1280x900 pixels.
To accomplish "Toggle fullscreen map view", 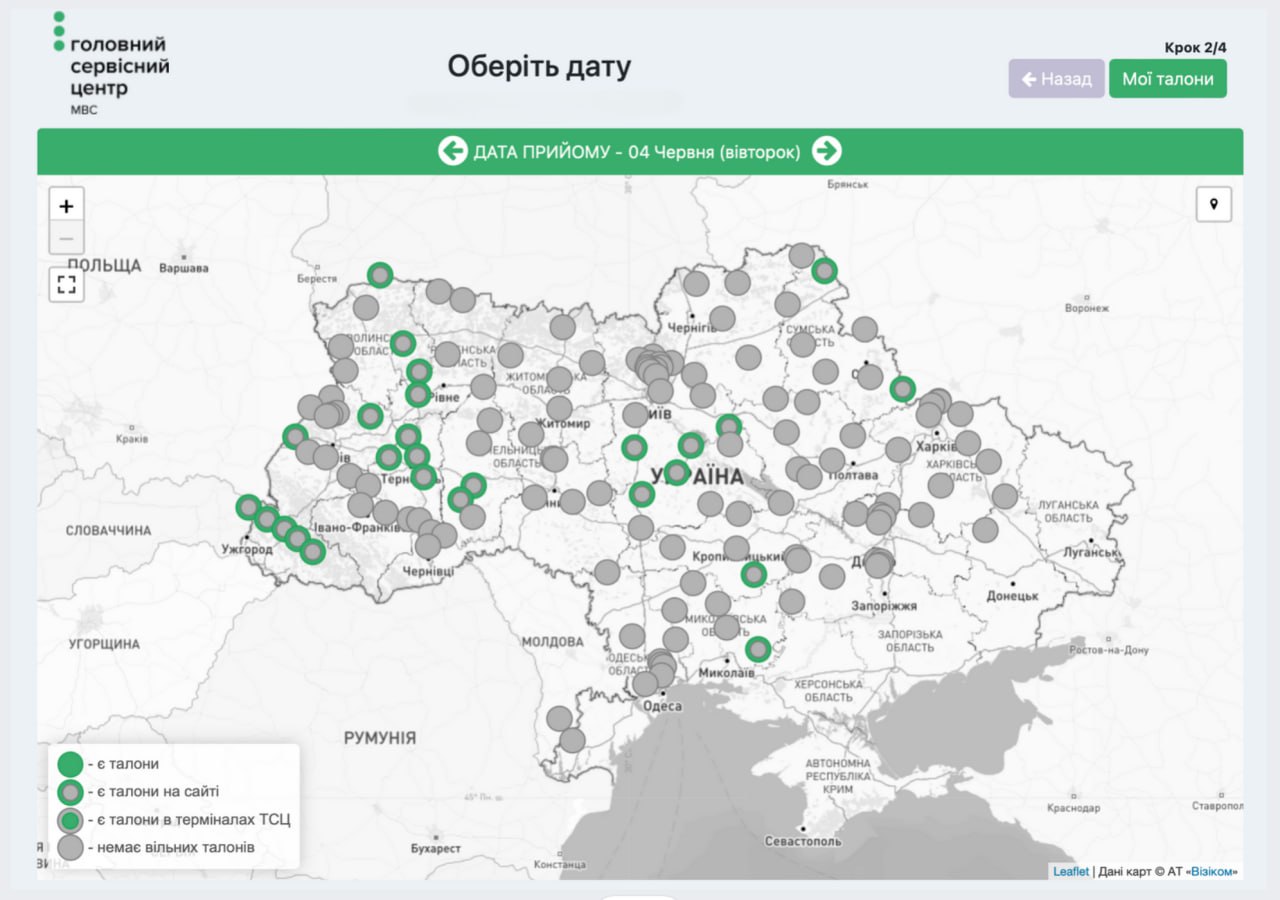I will tap(67, 284).
